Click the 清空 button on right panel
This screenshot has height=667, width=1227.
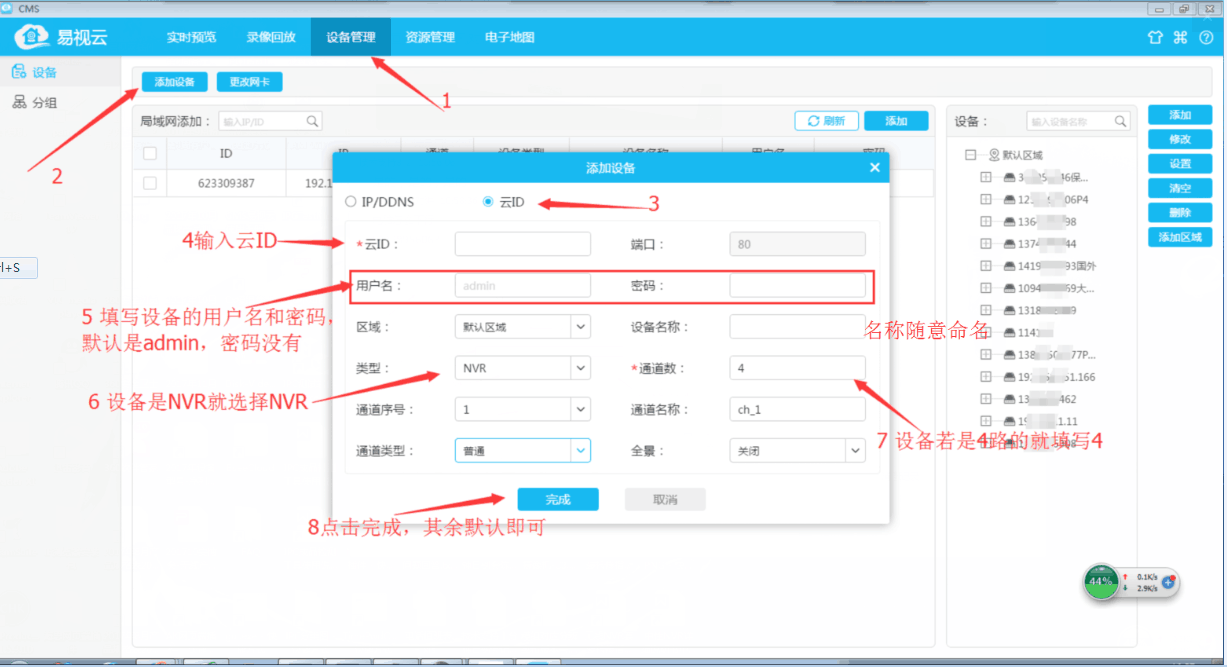[1180, 188]
